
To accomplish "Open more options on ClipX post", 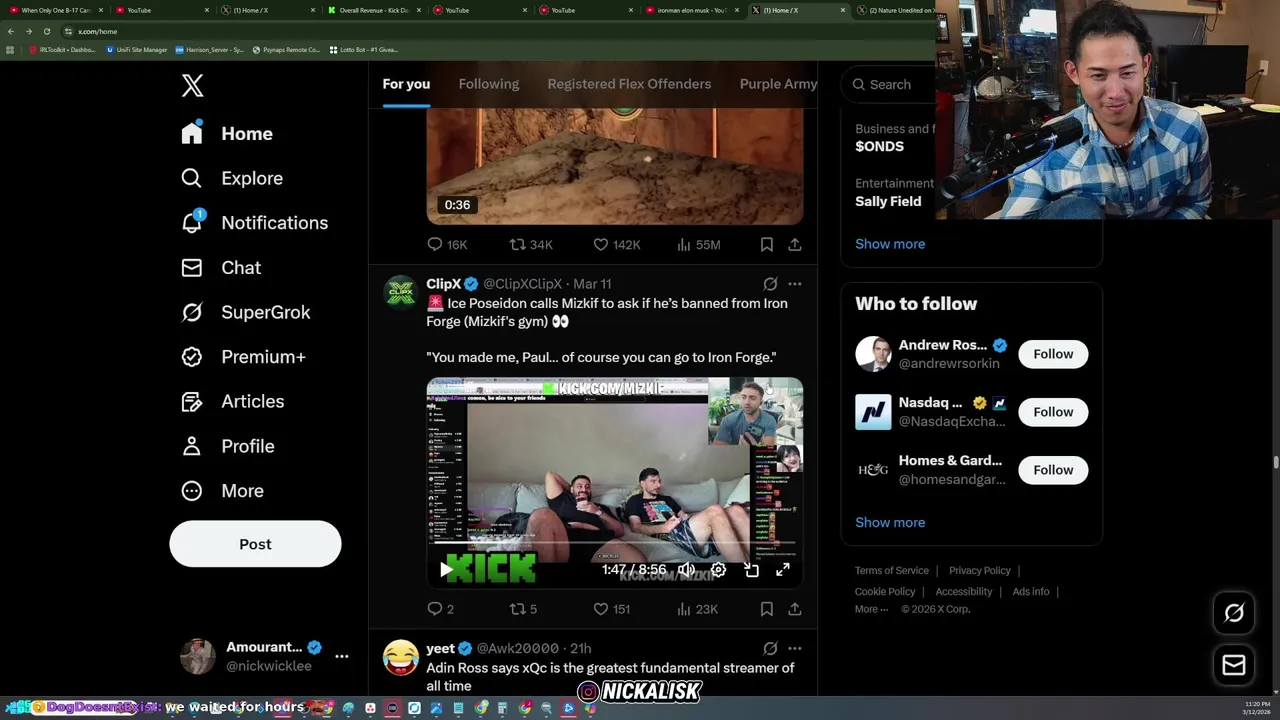I will point(795,284).
